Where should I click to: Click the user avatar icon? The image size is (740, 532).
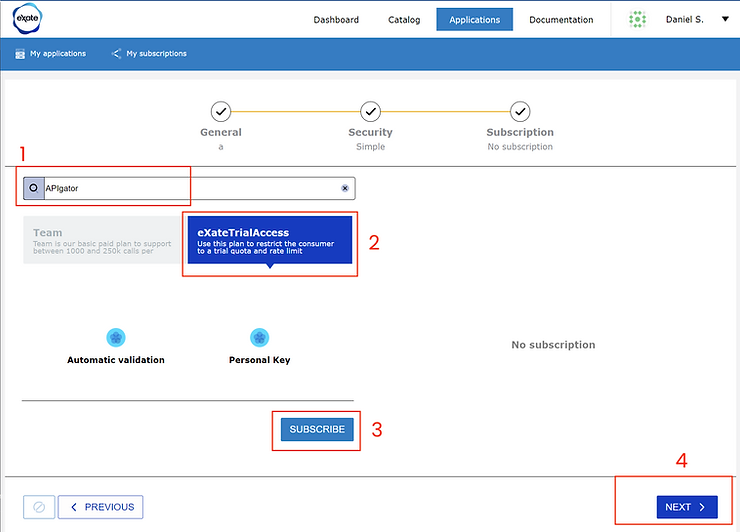coord(637,19)
